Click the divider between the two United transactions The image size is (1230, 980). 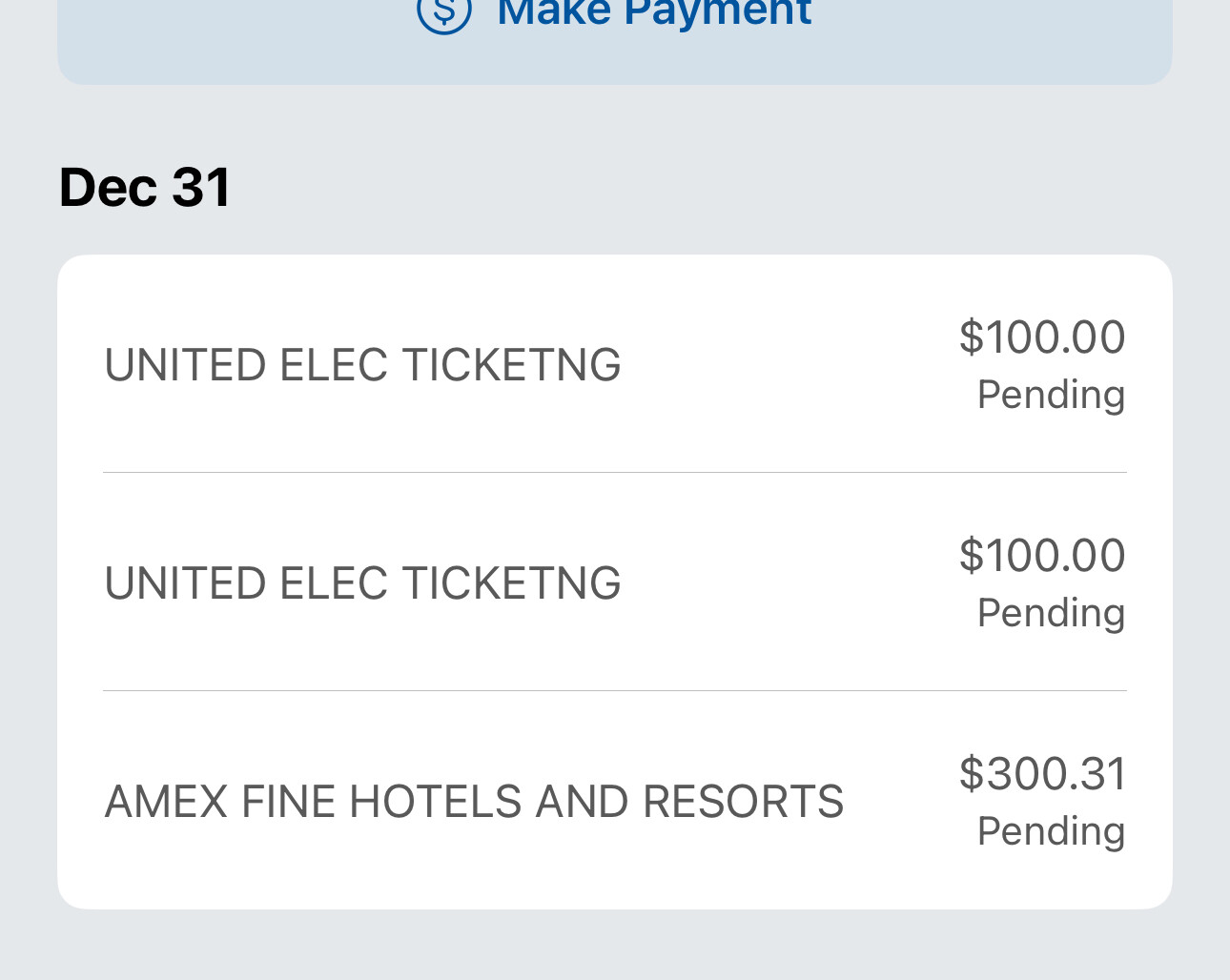click(x=614, y=472)
